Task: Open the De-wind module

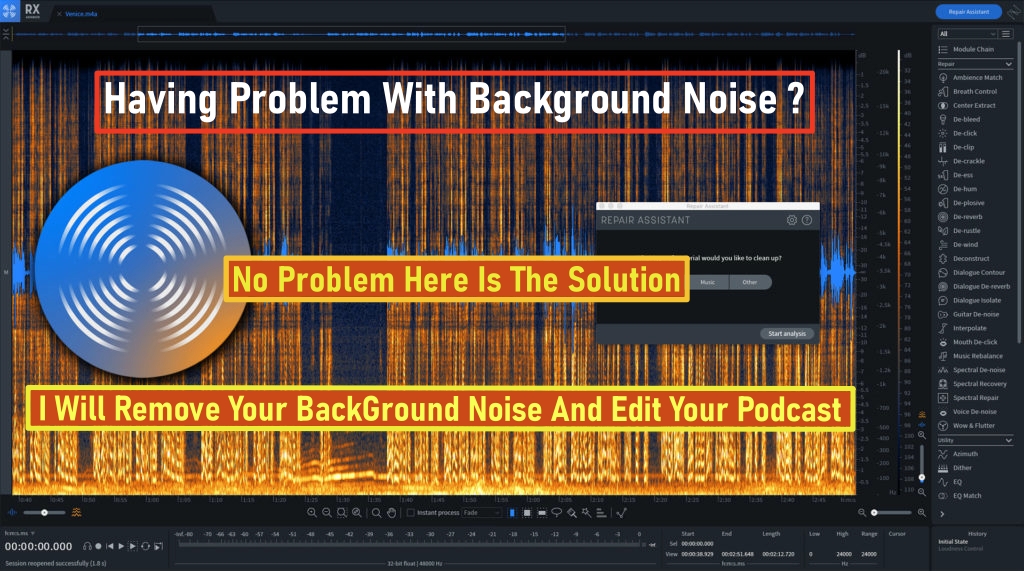Action: (x=958, y=244)
